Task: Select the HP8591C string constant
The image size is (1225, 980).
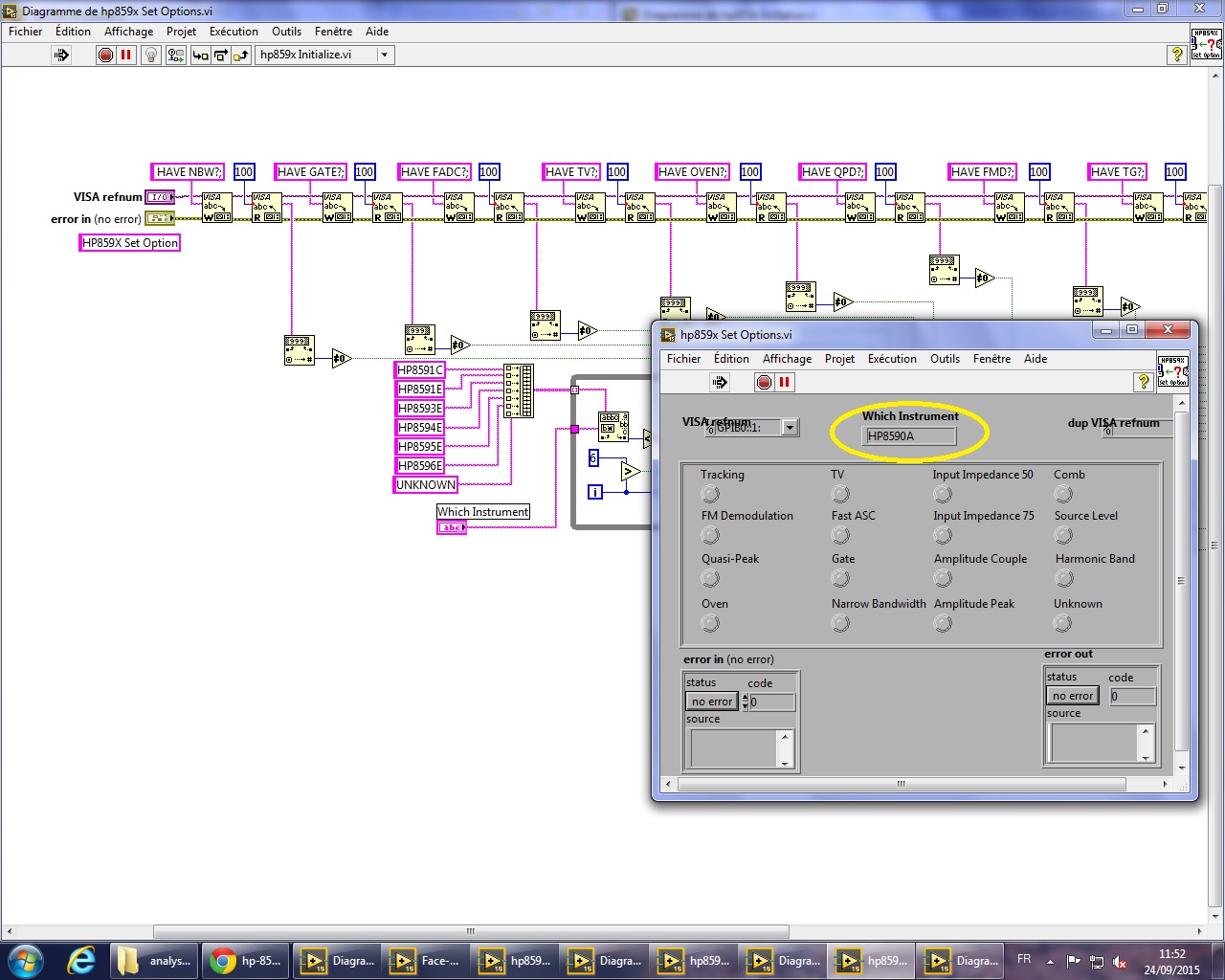Action: pyautogui.click(x=420, y=369)
